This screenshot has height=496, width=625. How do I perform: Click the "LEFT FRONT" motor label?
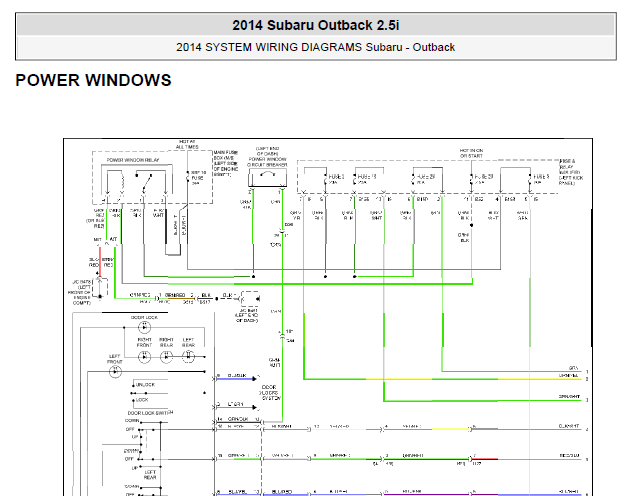click(x=114, y=359)
